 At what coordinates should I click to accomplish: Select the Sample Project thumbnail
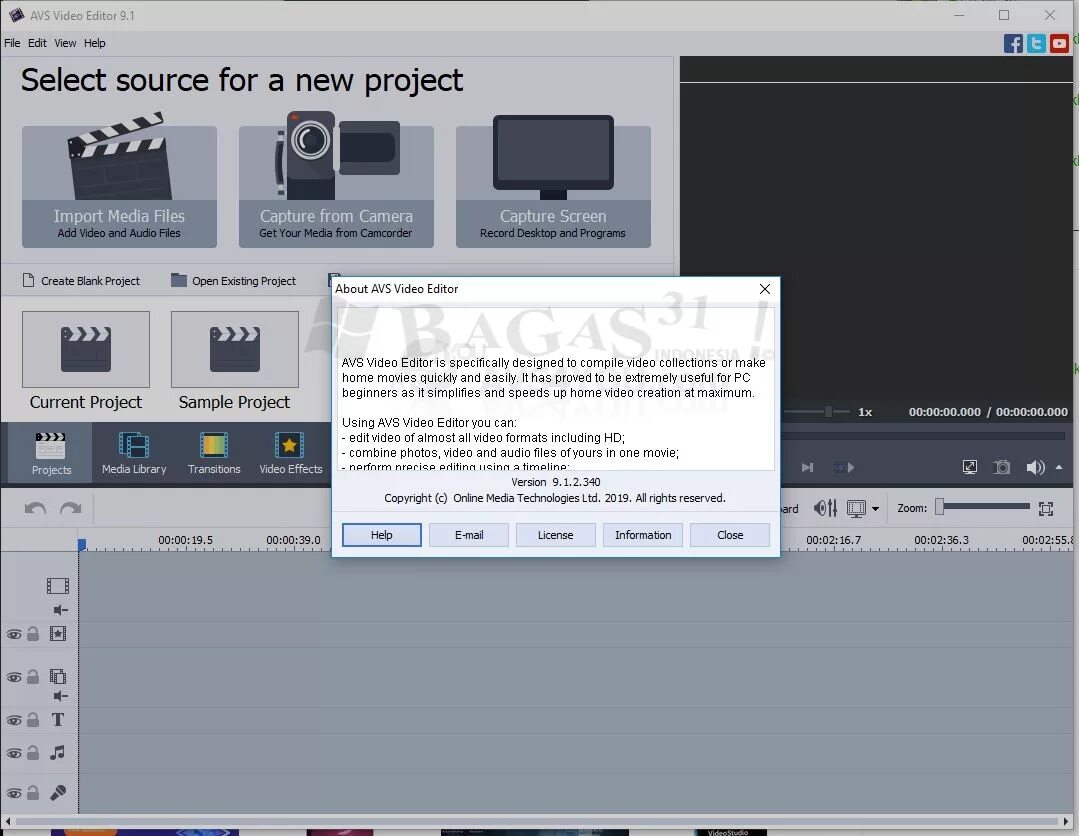coord(235,350)
